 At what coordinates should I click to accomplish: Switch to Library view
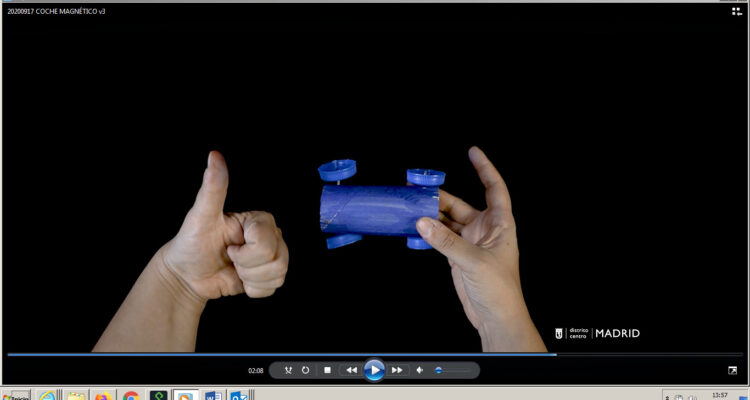(x=736, y=11)
